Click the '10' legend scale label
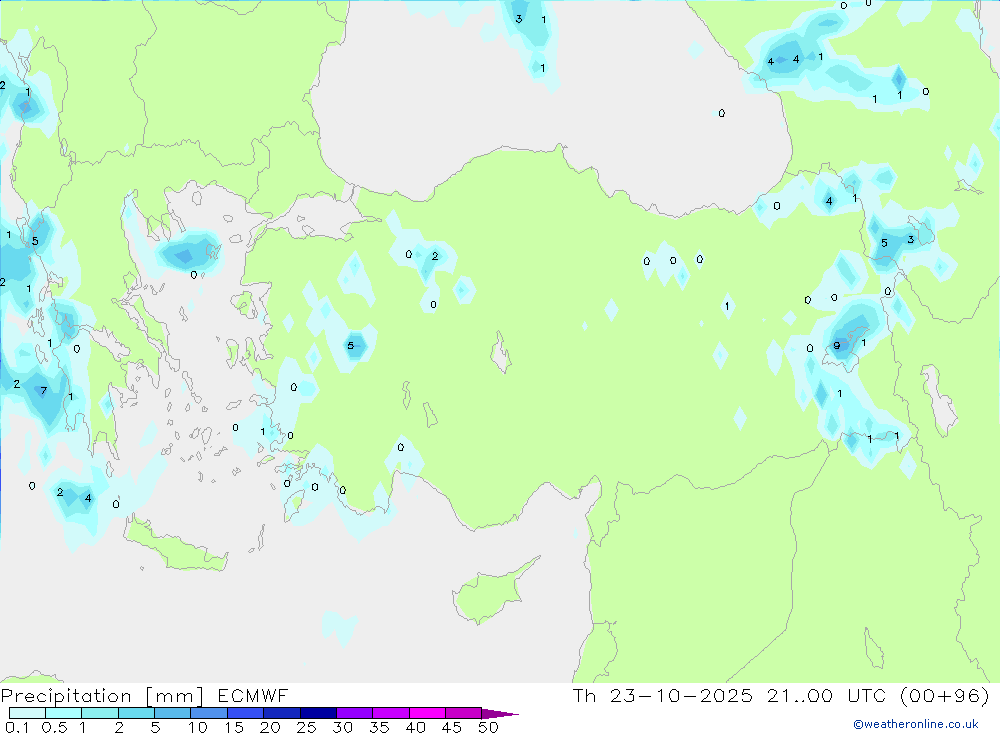The image size is (1000, 733). [198, 727]
